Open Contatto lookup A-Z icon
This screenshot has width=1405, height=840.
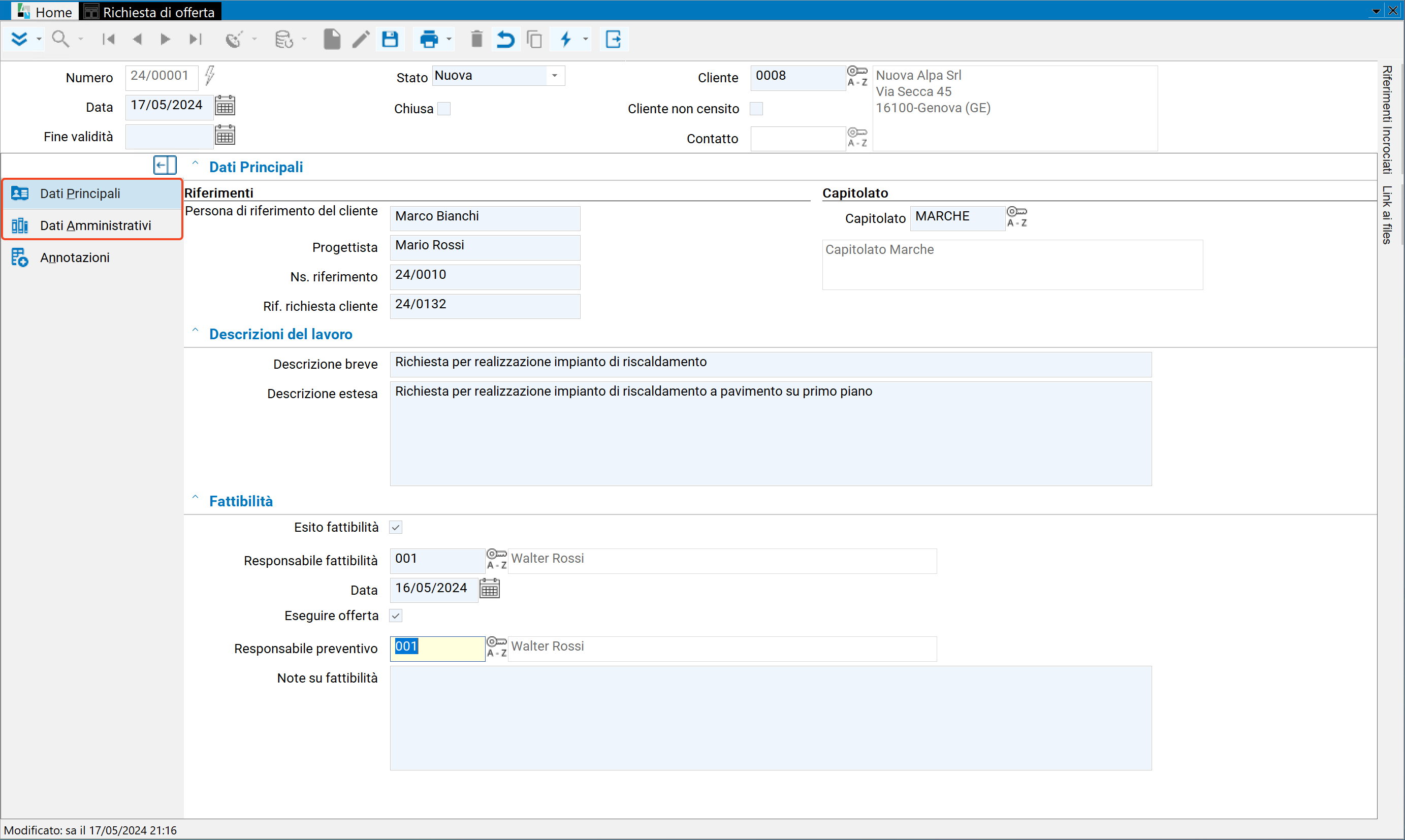point(857,137)
